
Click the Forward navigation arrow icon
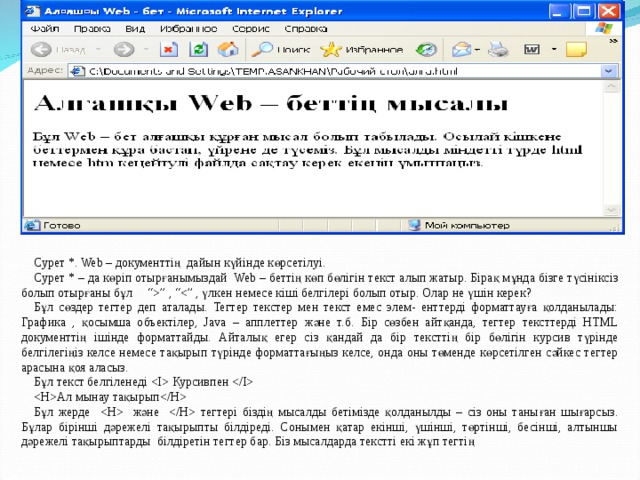pos(123,48)
